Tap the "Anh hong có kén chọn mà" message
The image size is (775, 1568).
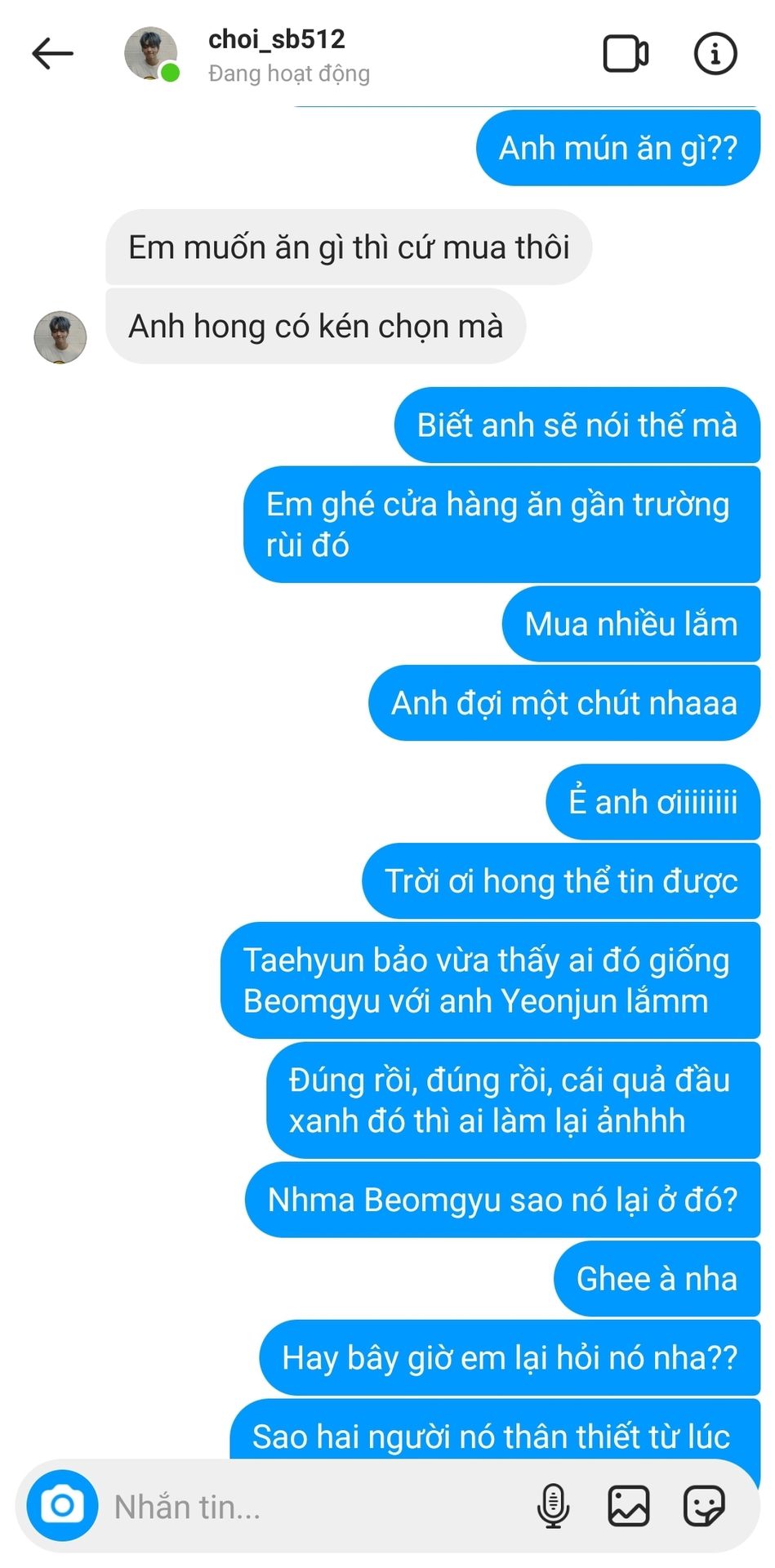click(315, 326)
